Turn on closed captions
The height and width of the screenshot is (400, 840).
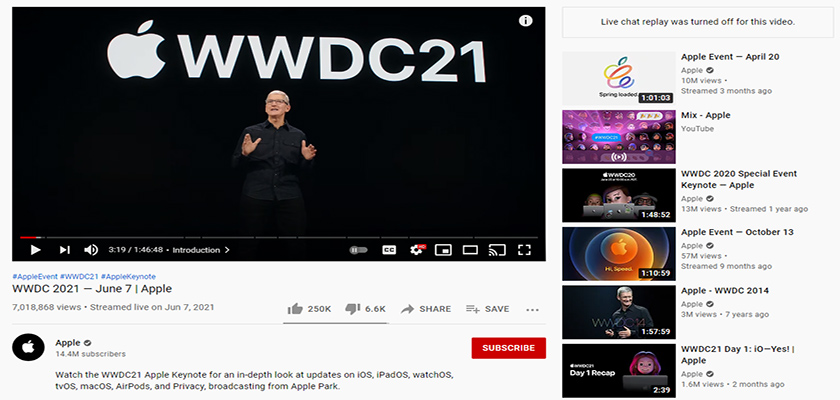389,250
